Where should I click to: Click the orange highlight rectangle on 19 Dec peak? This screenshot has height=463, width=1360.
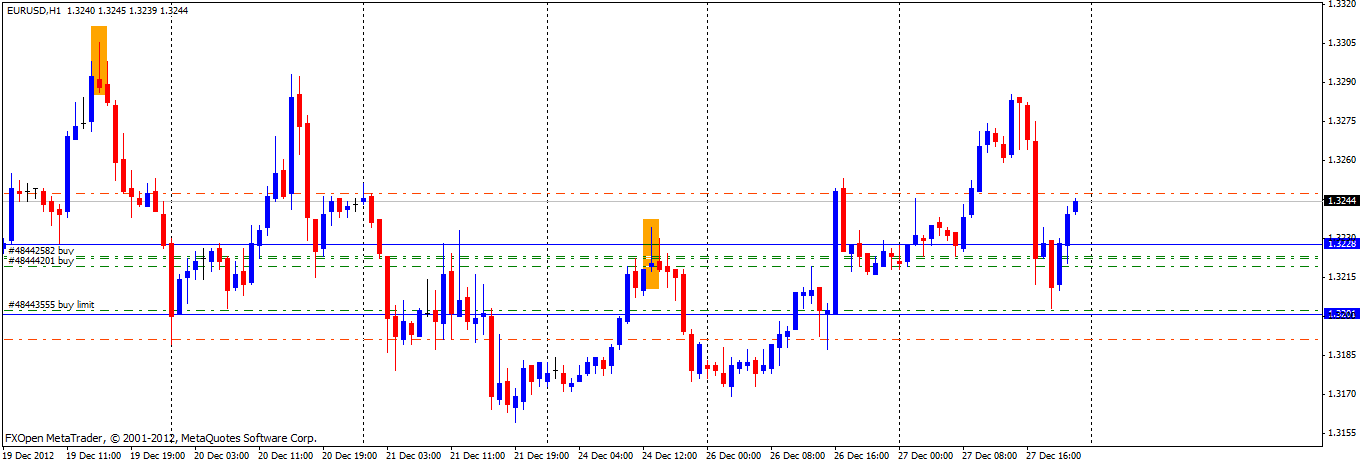(x=99, y=60)
